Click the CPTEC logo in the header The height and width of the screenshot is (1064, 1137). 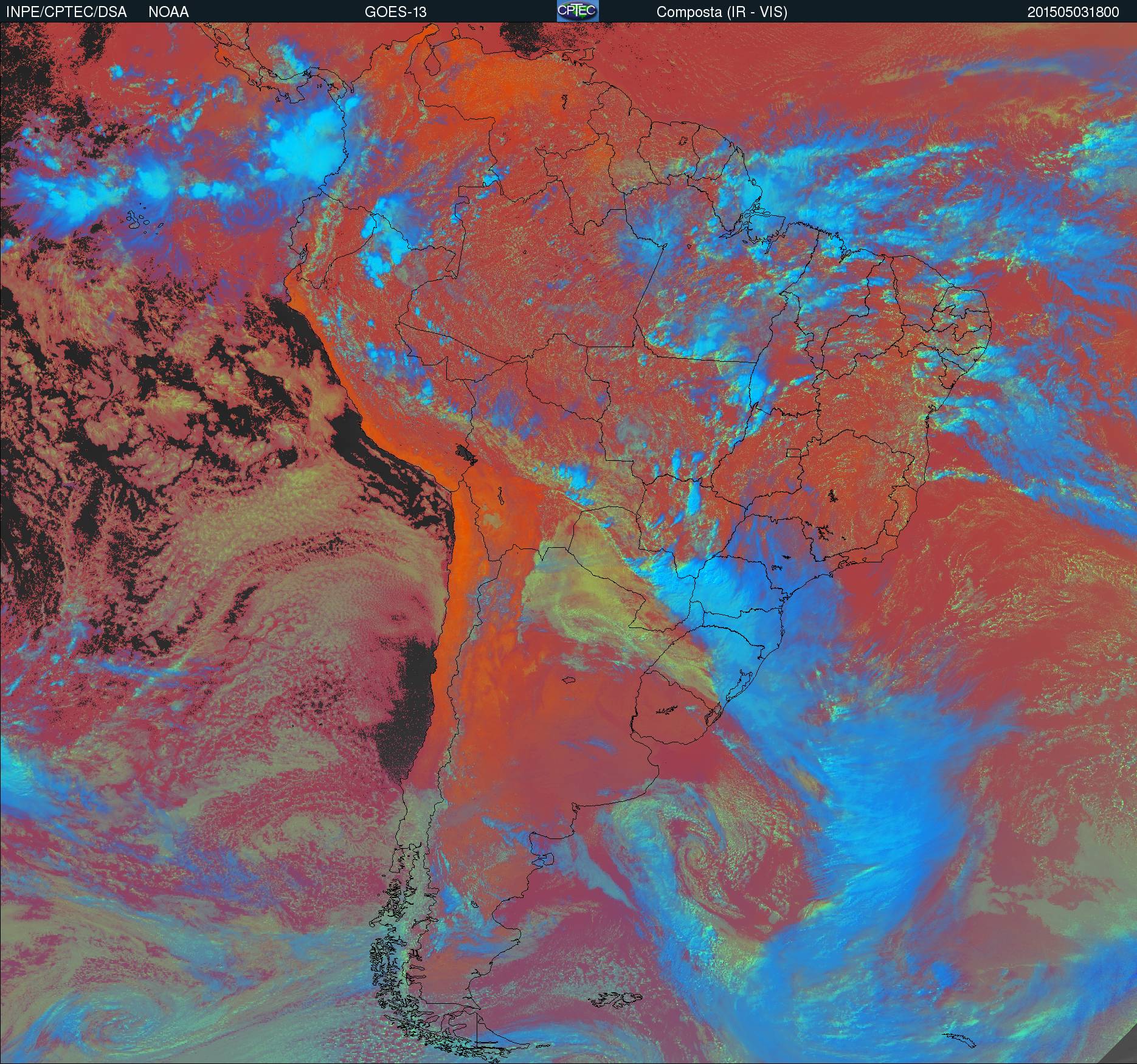point(577,11)
